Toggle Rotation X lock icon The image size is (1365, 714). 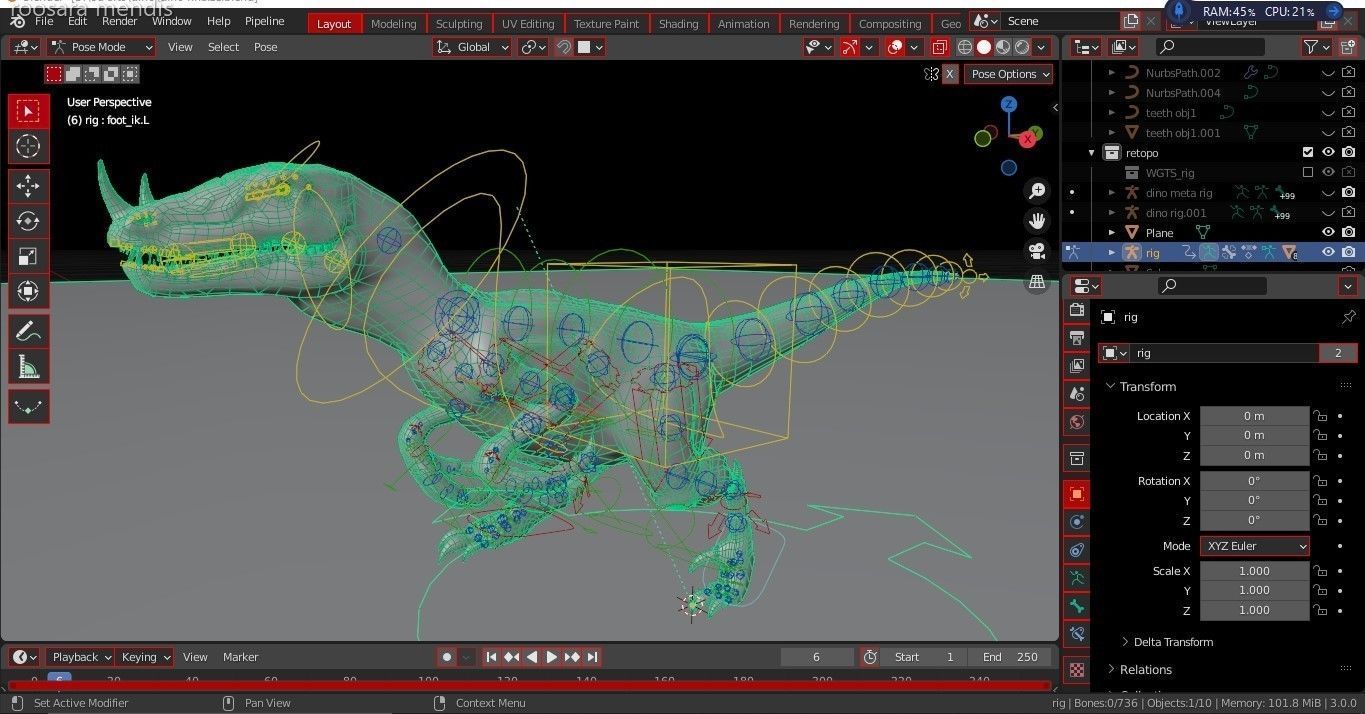point(1320,481)
